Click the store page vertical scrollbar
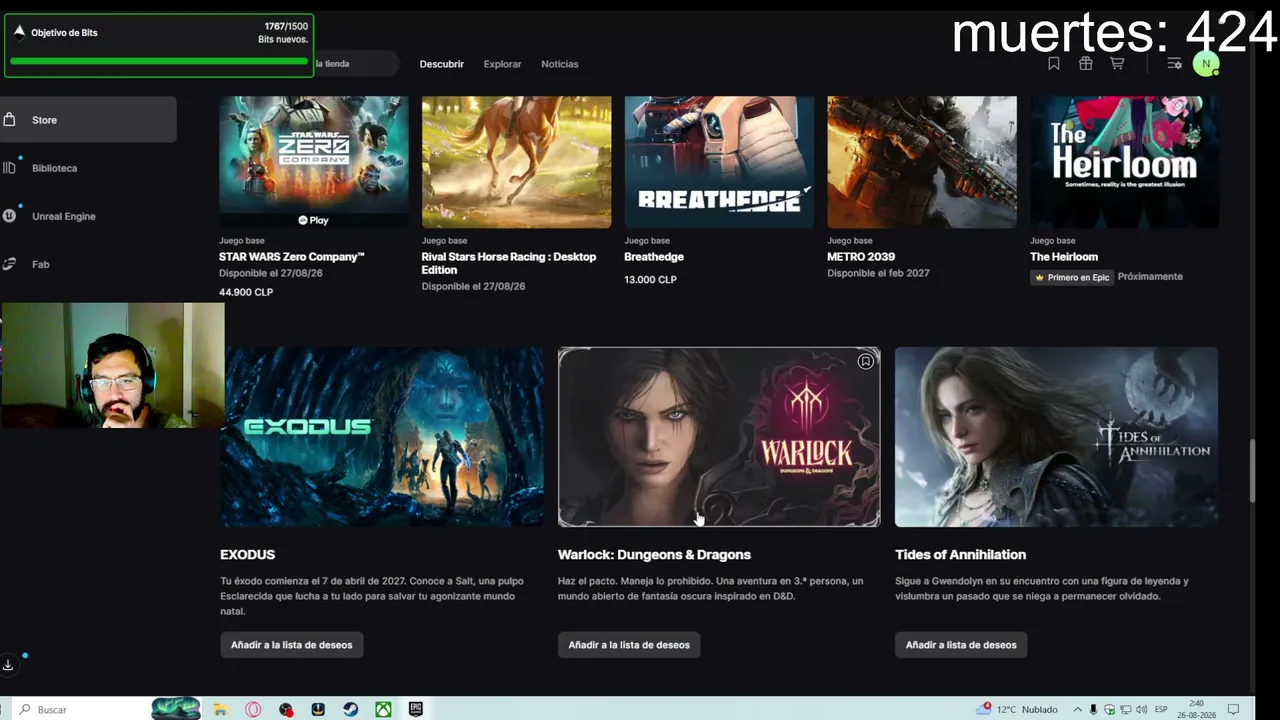This screenshot has height=720, width=1280. (x=1251, y=470)
